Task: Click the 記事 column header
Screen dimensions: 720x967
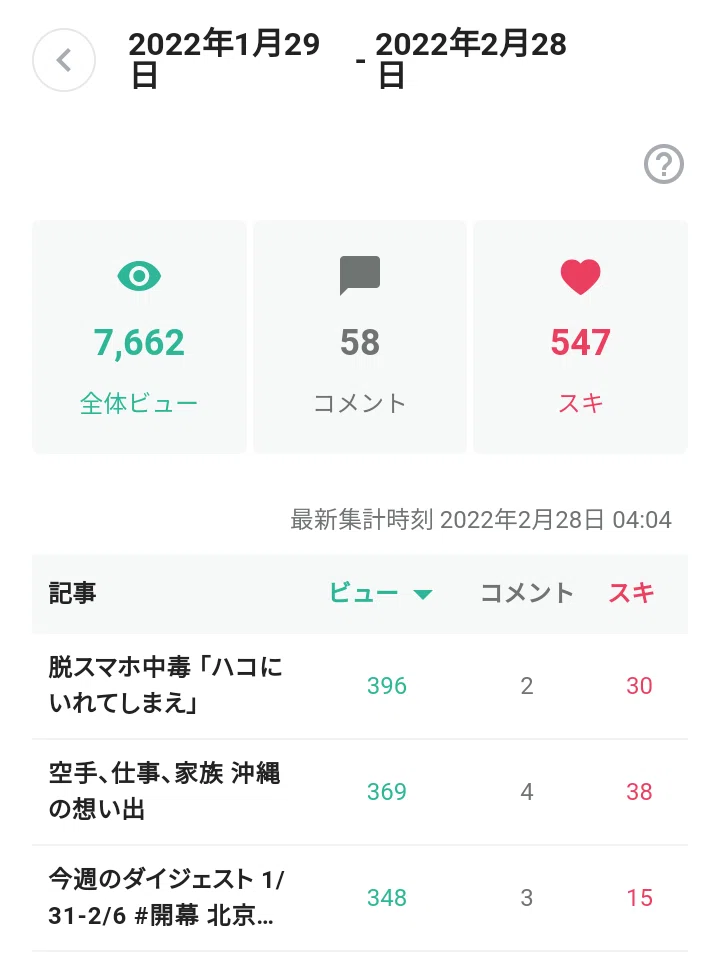Action: 72,593
